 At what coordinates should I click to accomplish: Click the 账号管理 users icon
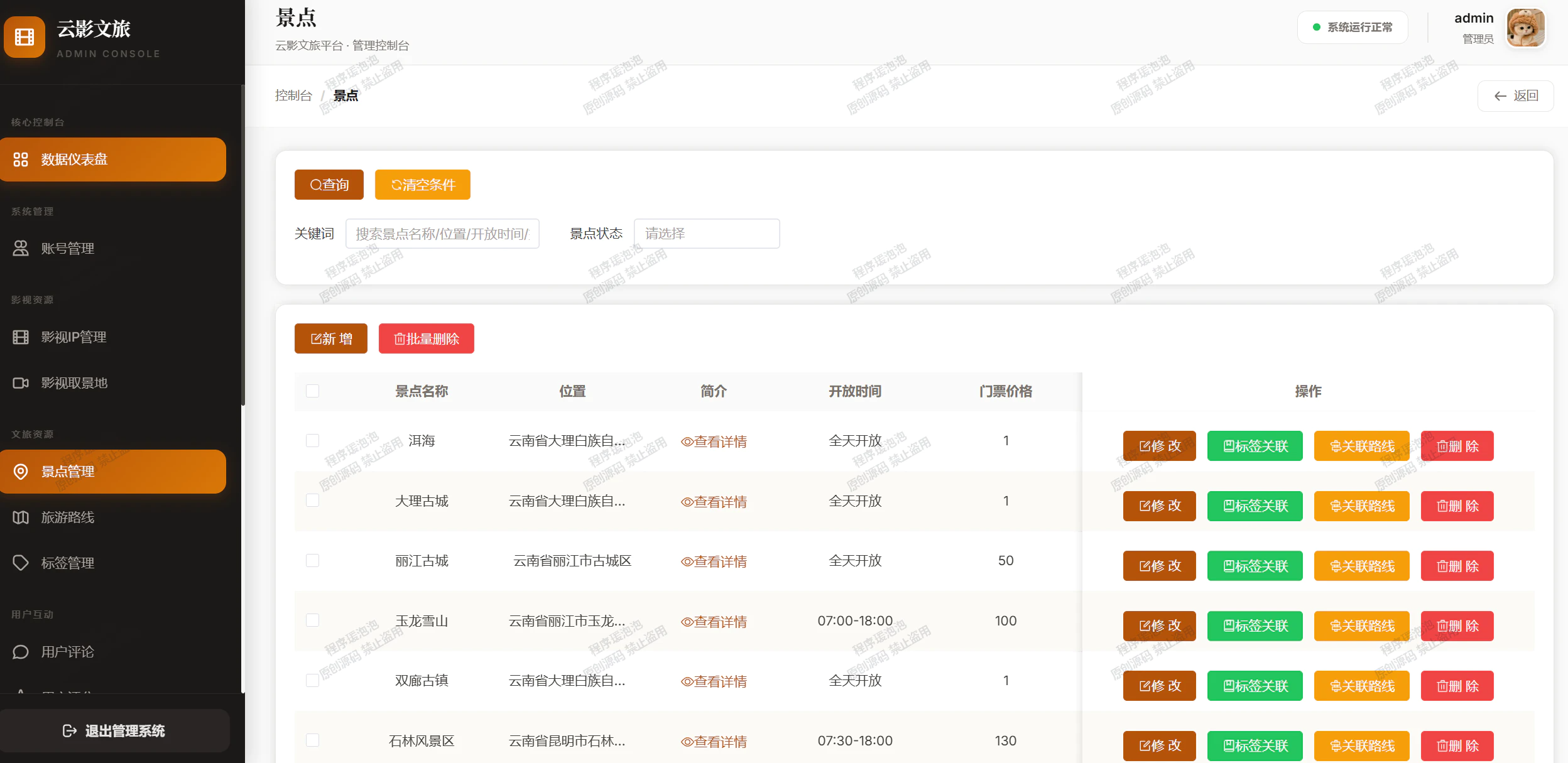click(x=21, y=249)
